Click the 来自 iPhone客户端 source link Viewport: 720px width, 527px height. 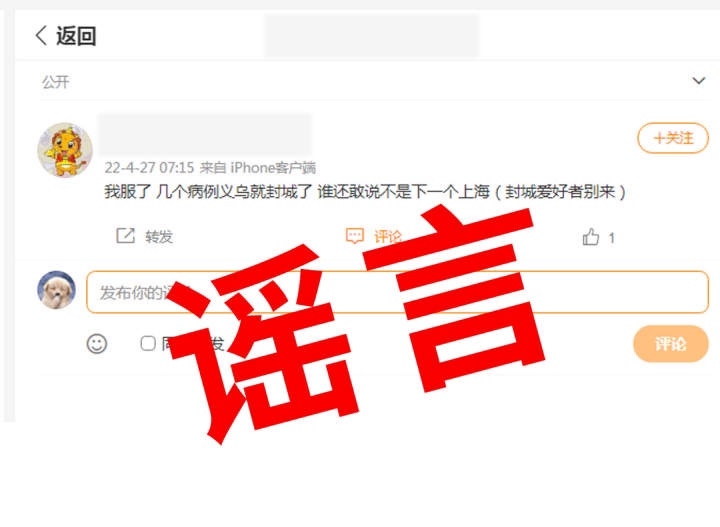(258, 168)
